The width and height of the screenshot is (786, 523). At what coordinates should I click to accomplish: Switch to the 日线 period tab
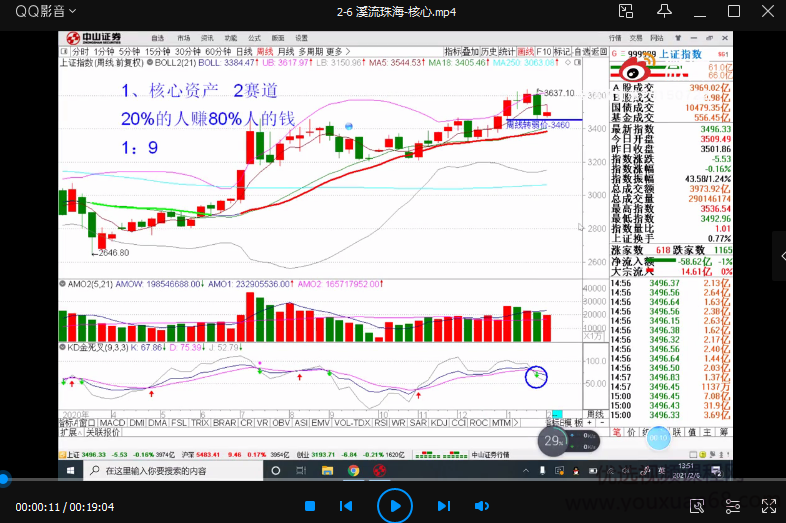tap(243, 52)
